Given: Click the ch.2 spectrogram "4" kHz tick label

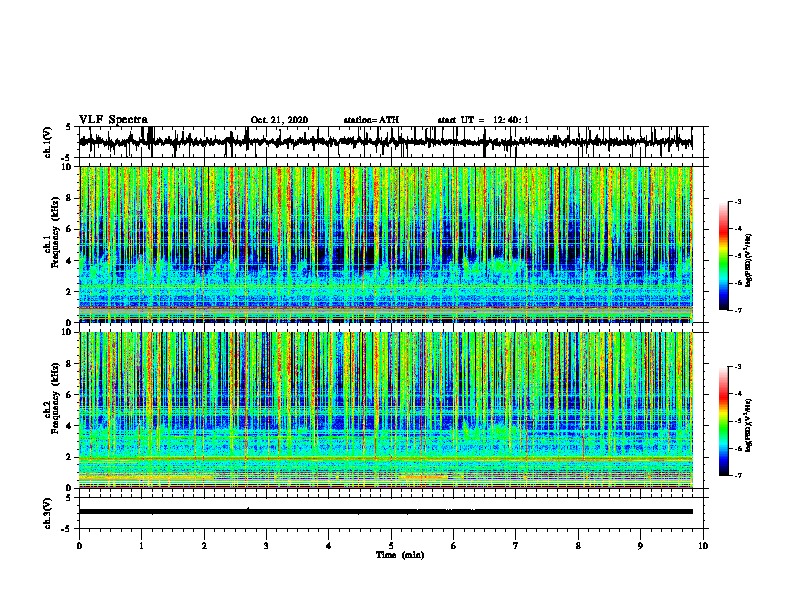Looking at the screenshot, I should pos(70,426).
